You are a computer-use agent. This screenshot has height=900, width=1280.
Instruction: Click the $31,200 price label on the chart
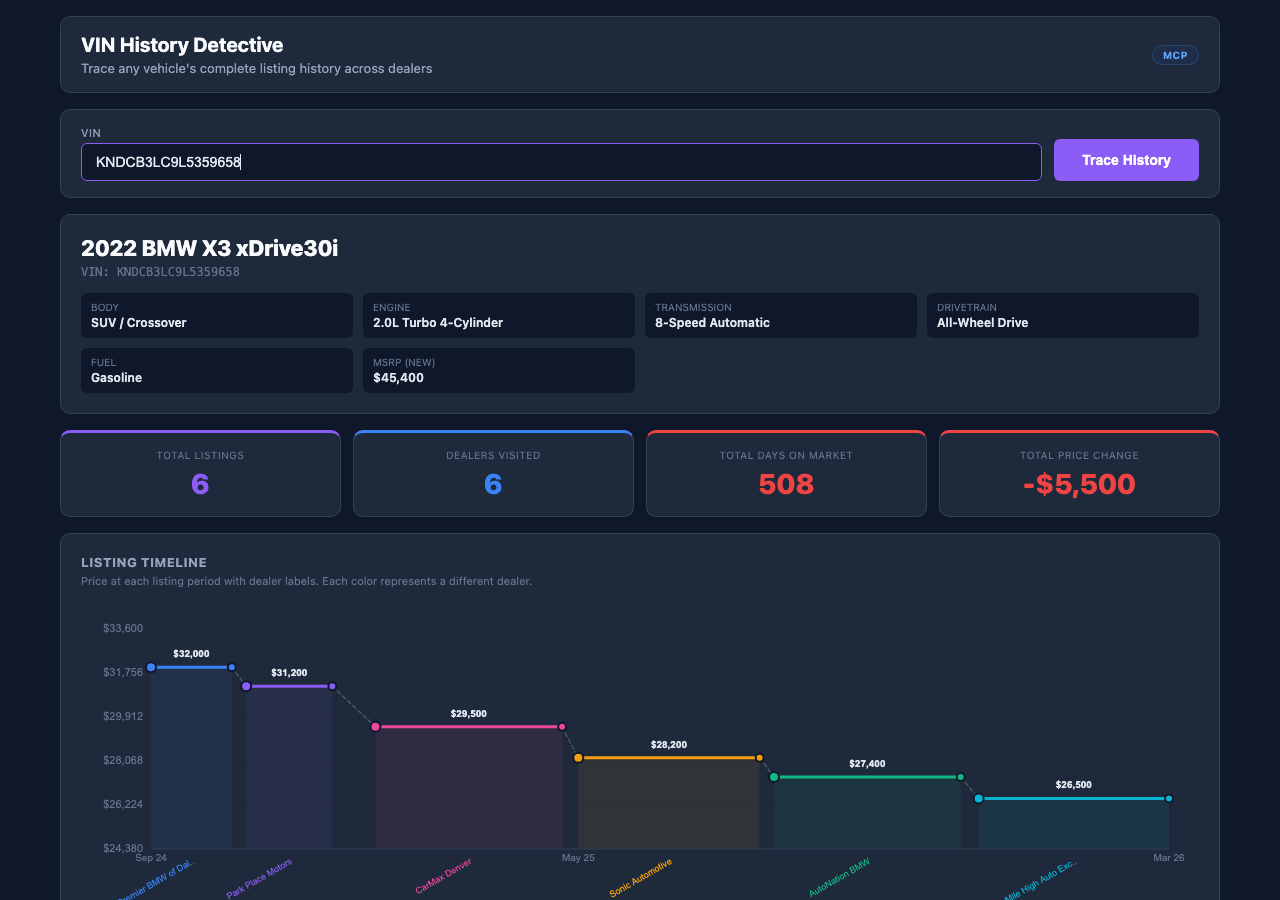tap(289, 673)
